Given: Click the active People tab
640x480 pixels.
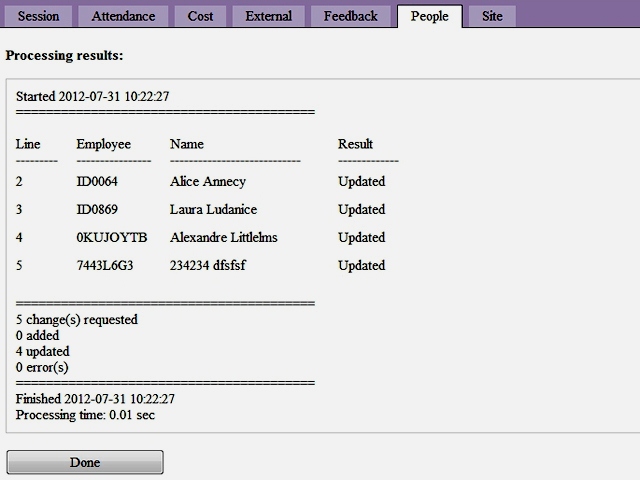Looking at the screenshot, I should click(429, 16).
